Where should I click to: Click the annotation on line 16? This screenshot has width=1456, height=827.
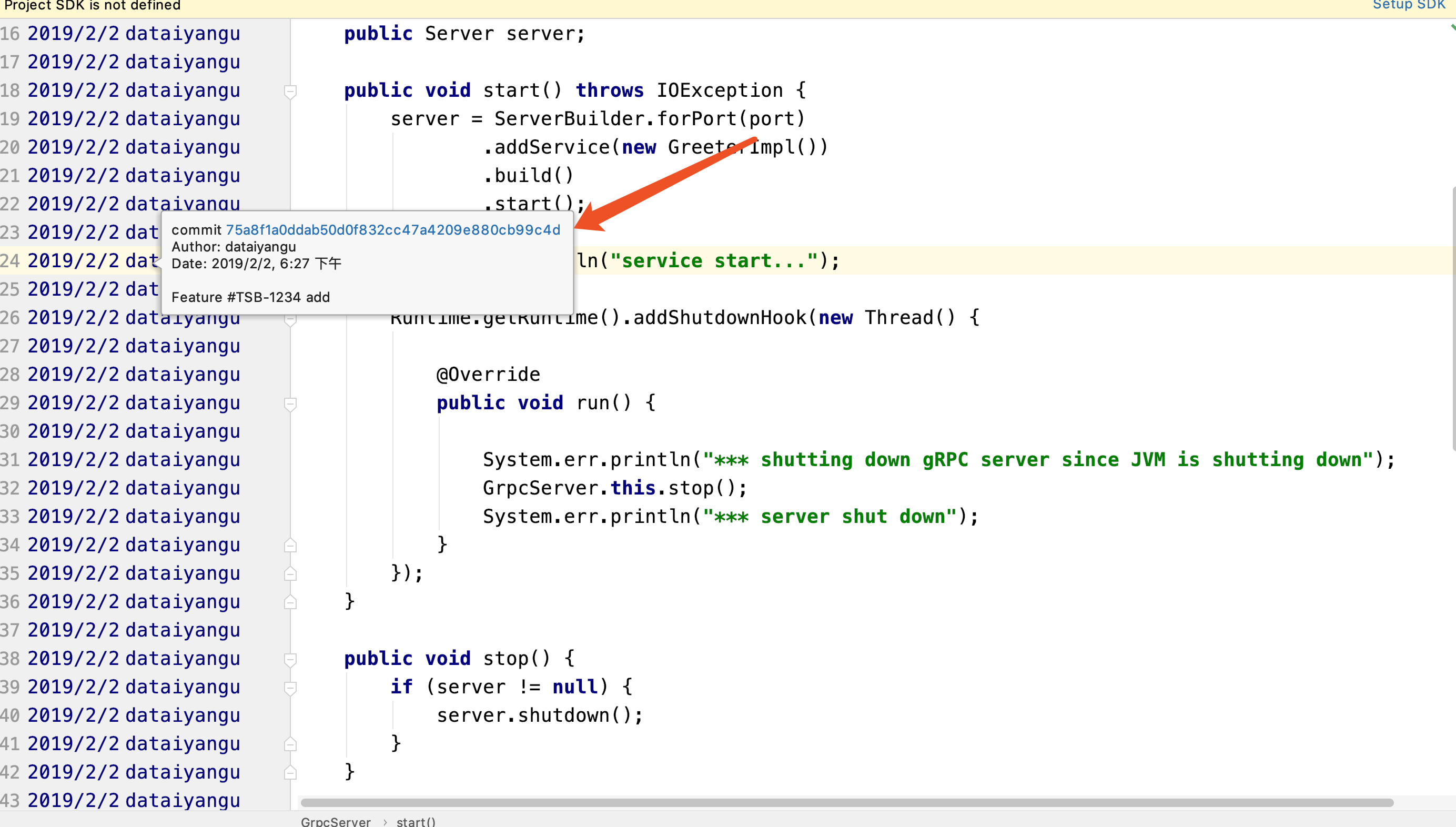coord(134,34)
